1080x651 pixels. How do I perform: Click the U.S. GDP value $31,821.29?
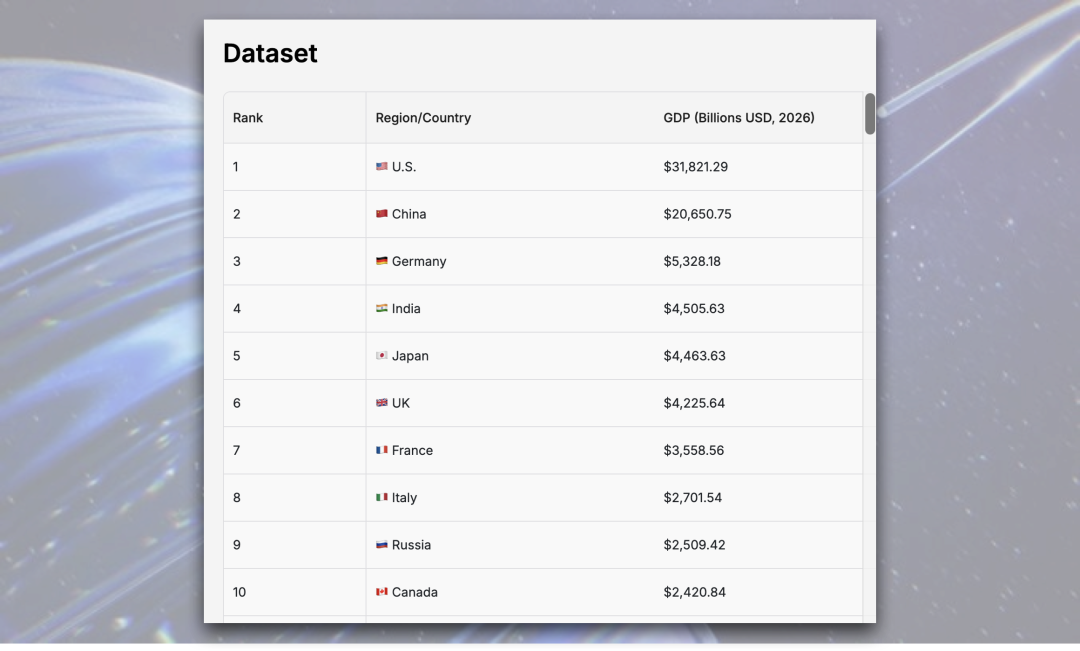pos(695,166)
